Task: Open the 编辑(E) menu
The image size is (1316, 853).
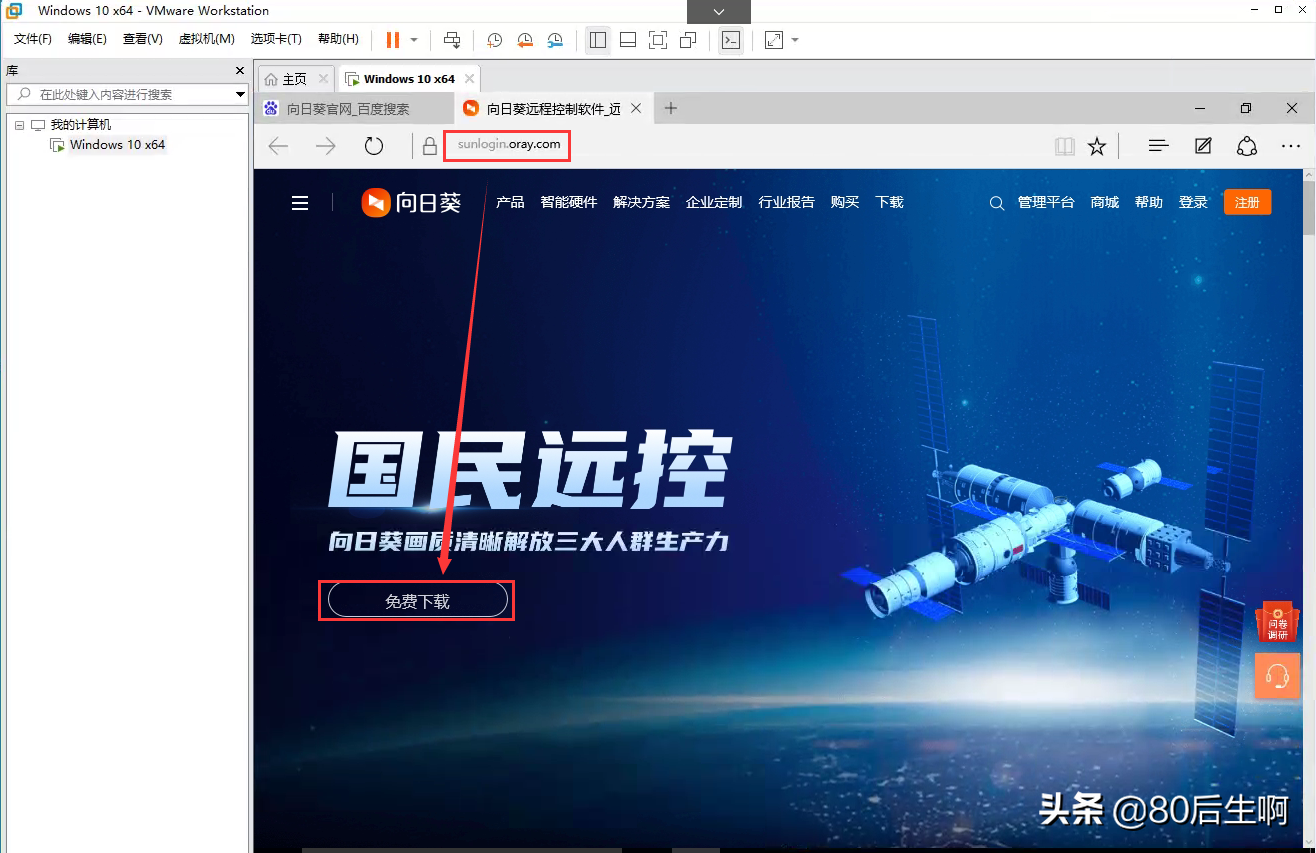Action: (x=87, y=39)
